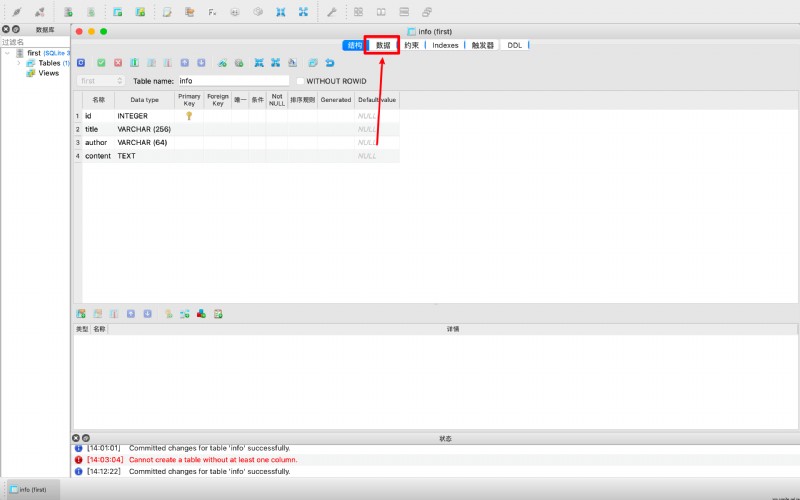Switch to the 数据 tab
800x500 pixels.
[383, 45]
